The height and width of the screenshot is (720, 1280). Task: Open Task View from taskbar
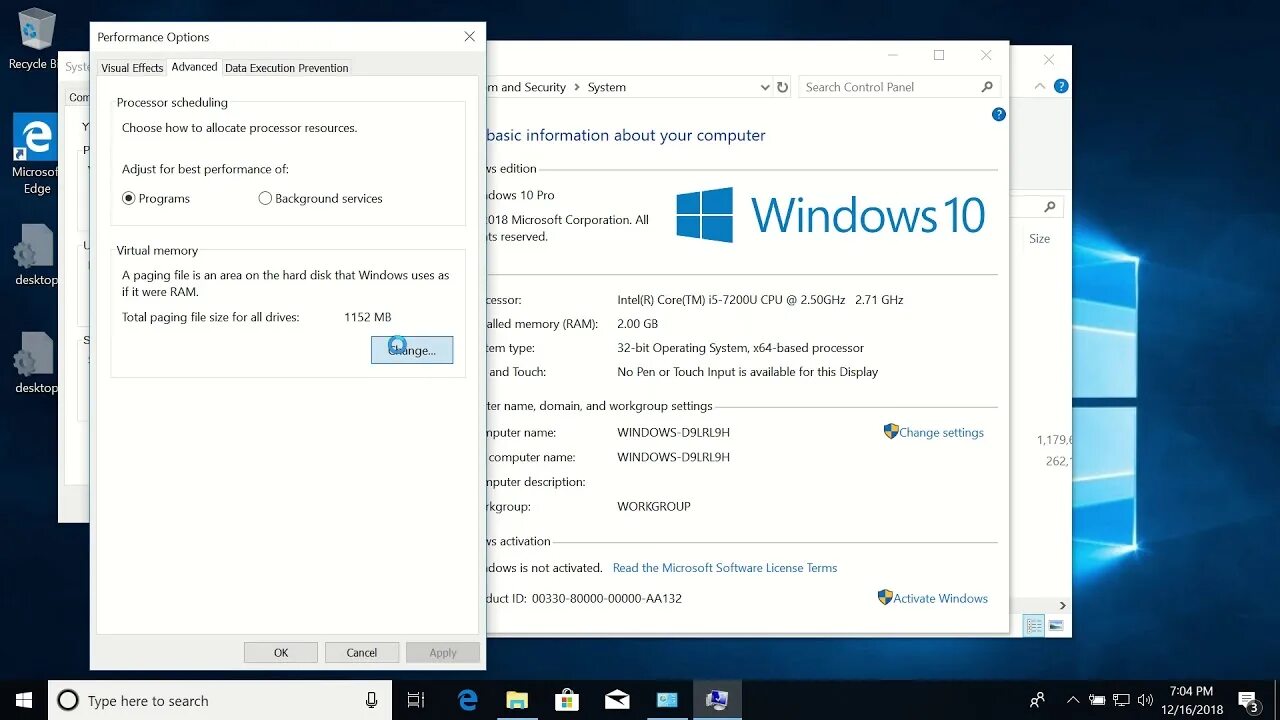[x=416, y=700]
